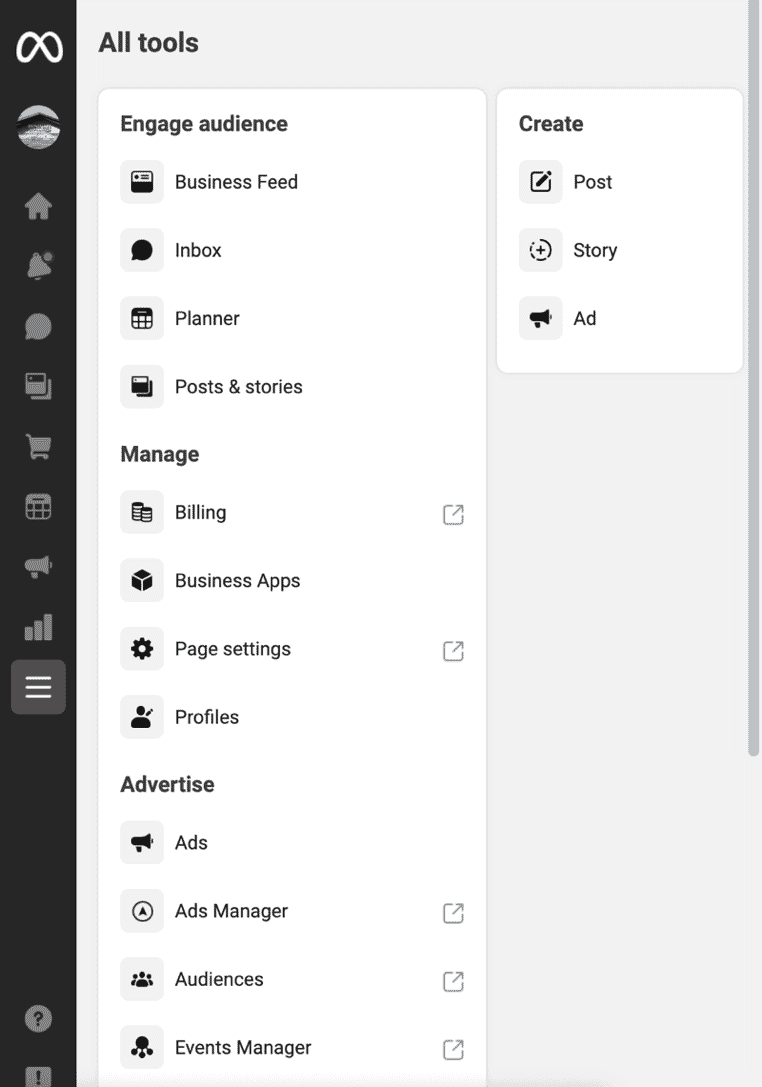This screenshot has width=762, height=1087.
Task: Create an Ad from Create panel
Action: click(620, 318)
